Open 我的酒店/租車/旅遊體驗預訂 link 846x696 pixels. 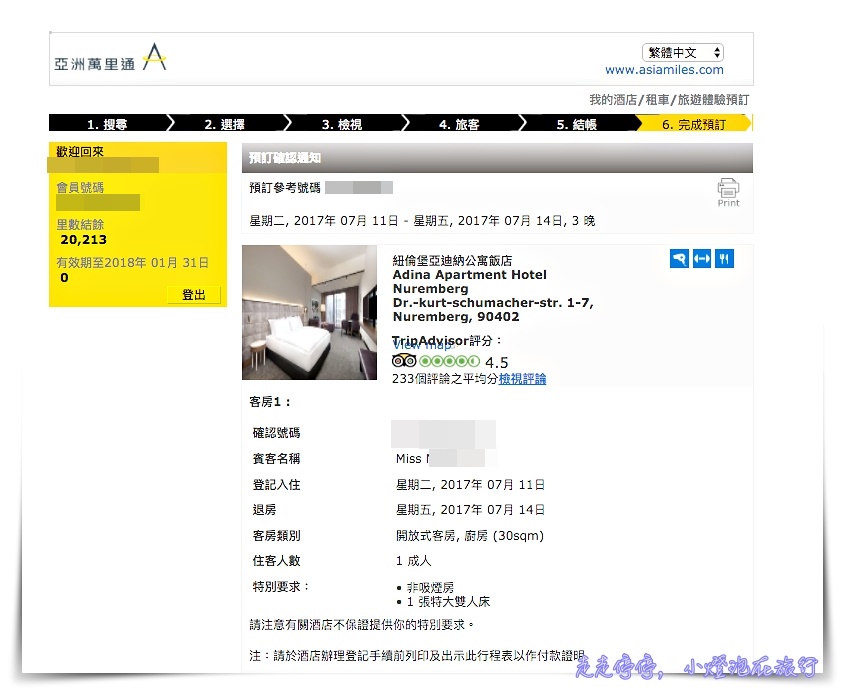point(669,100)
